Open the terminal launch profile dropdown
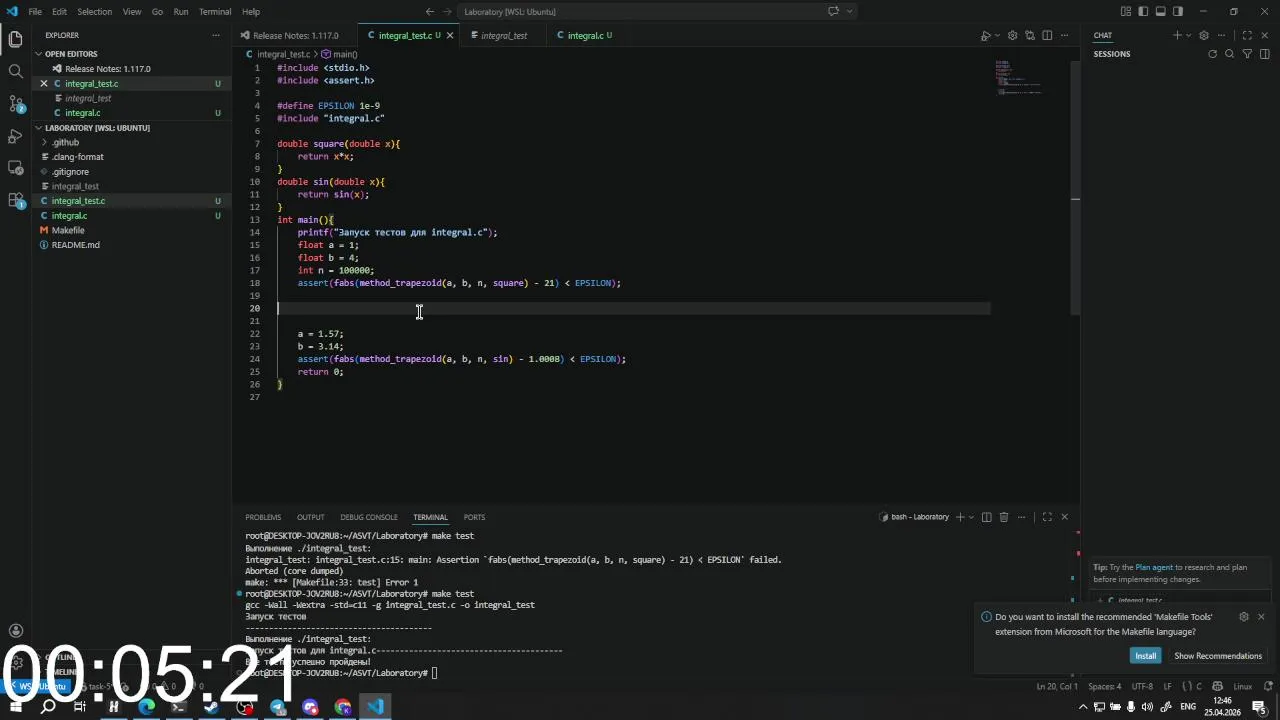Viewport: 1280px width, 720px height. pos(972,517)
